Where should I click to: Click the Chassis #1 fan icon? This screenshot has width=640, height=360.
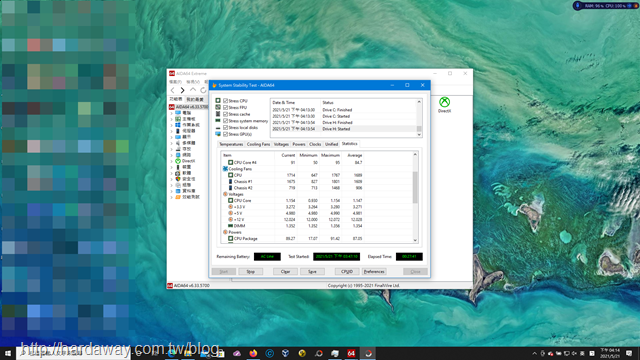[x=231, y=182]
